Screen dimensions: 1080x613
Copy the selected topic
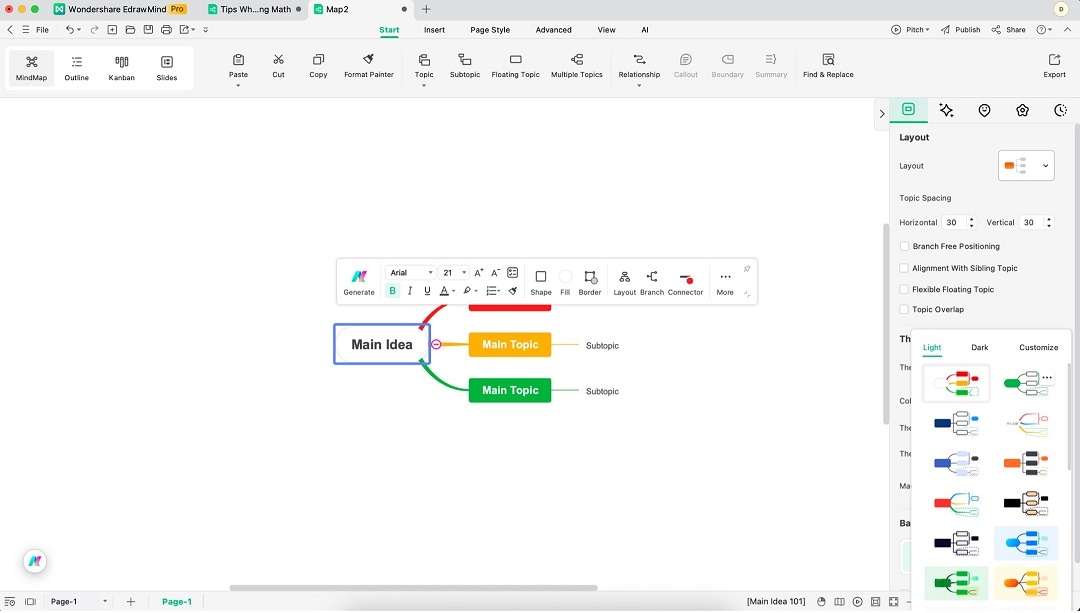(x=318, y=66)
